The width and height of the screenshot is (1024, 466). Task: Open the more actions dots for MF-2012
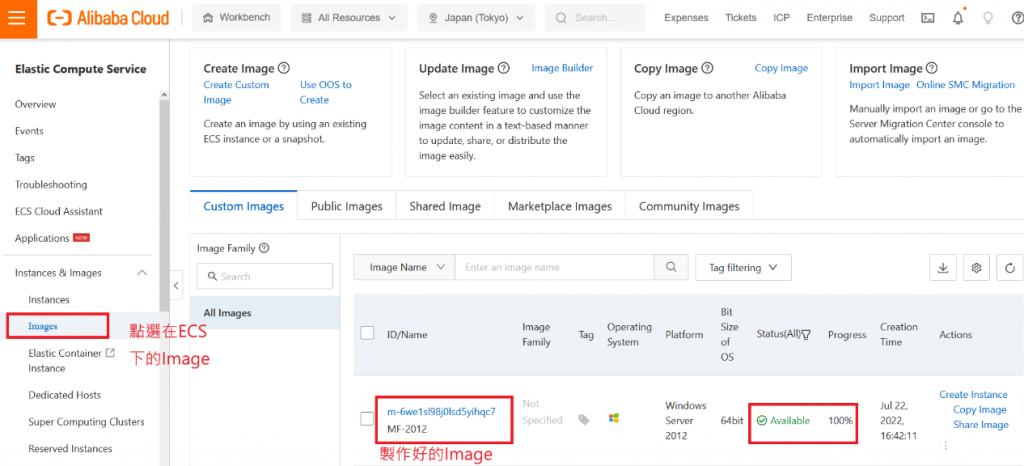click(x=945, y=445)
